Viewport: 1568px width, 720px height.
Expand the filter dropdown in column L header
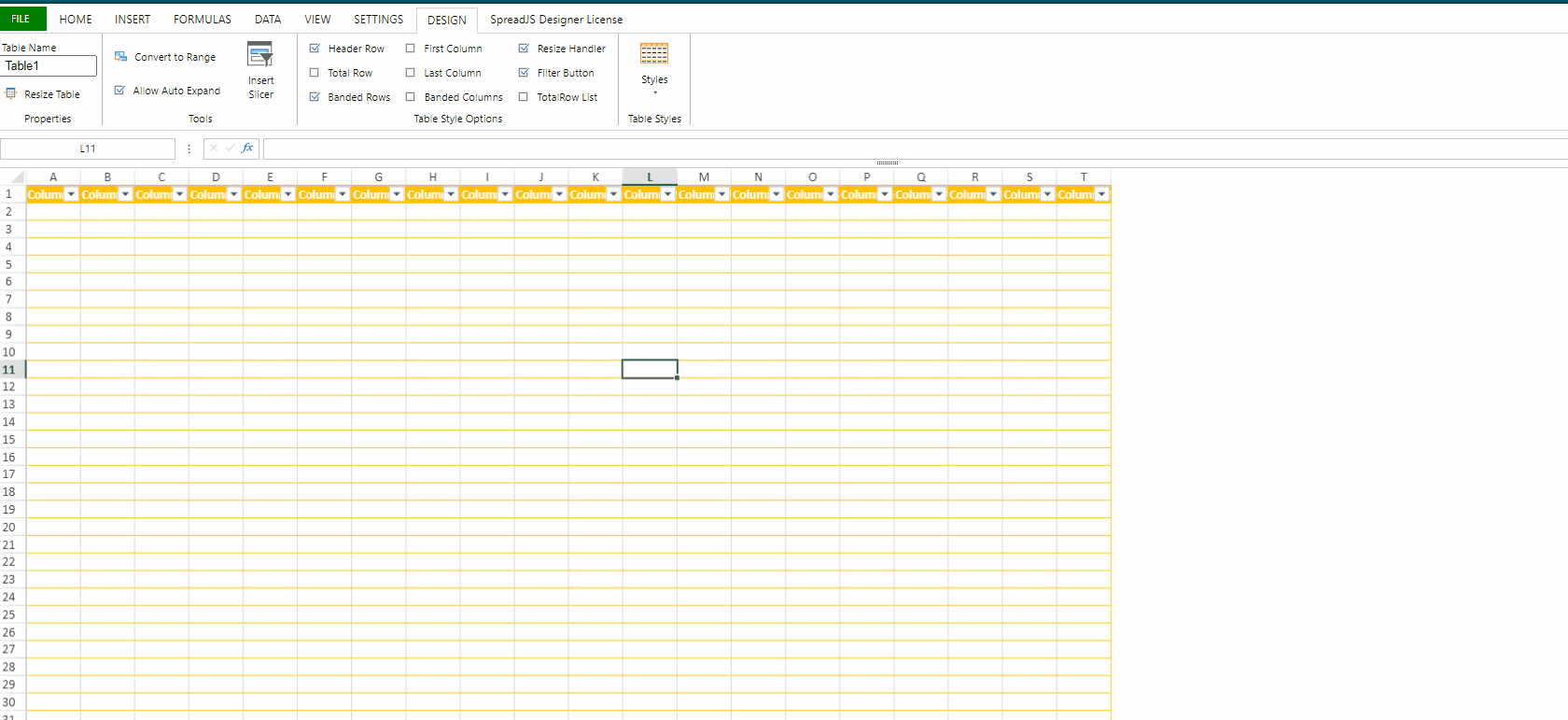667,194
